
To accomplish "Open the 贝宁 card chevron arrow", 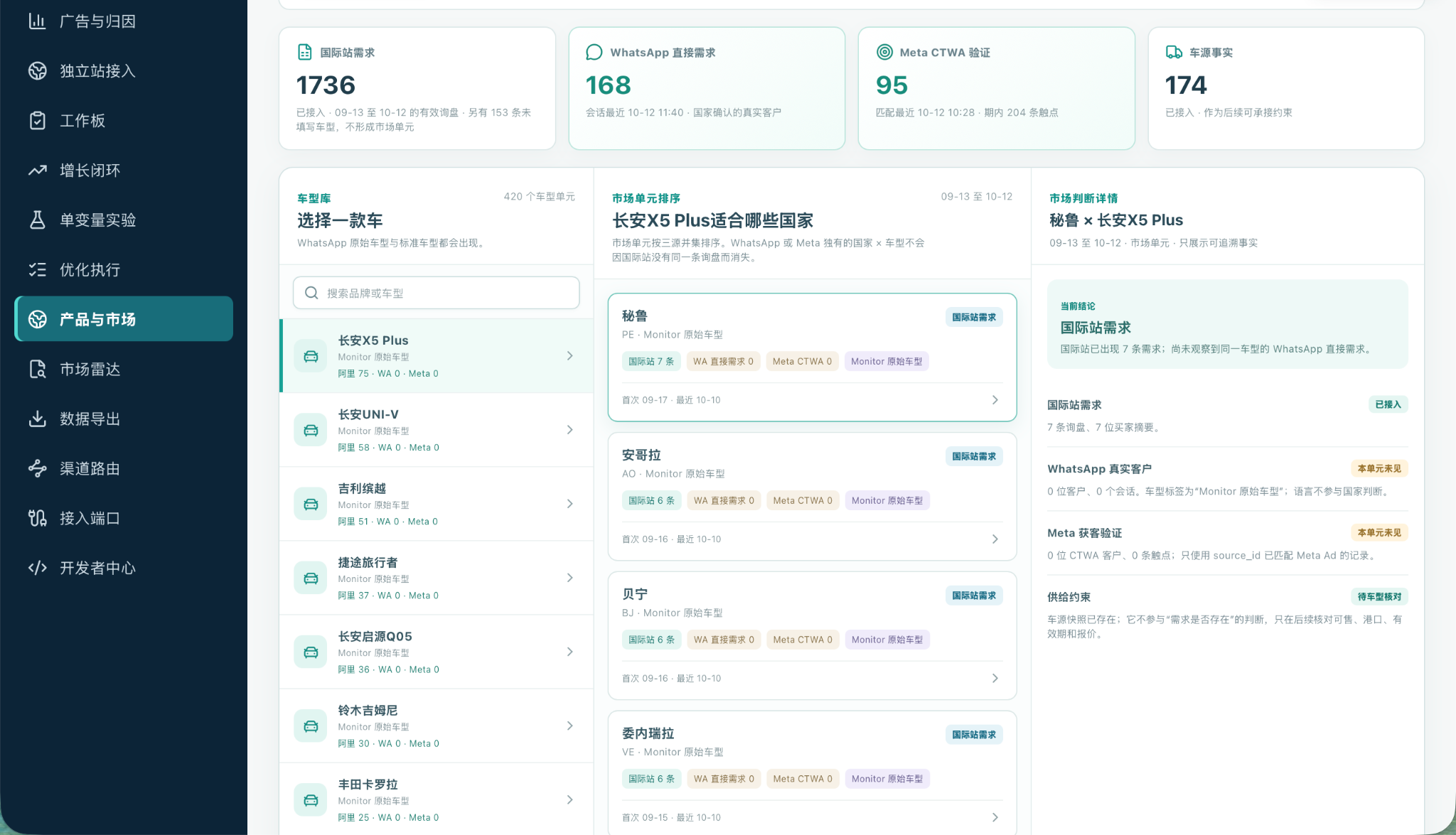I will point(995,679).
